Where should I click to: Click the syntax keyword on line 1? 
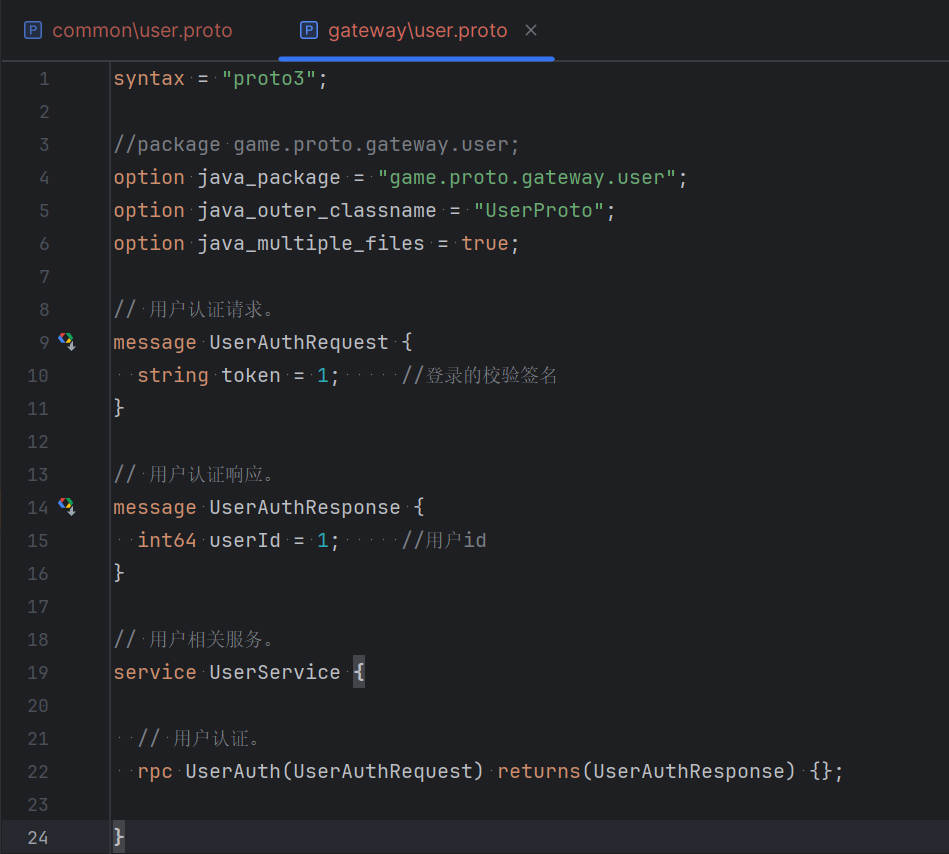(x=149, y=79)
